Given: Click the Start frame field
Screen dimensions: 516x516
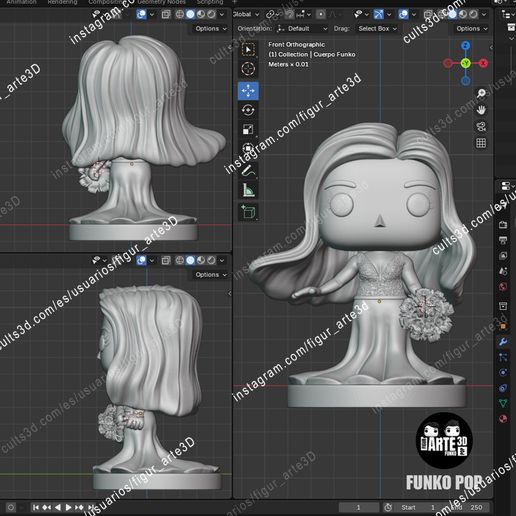Looking at the screenshot, I should [419, 507].
